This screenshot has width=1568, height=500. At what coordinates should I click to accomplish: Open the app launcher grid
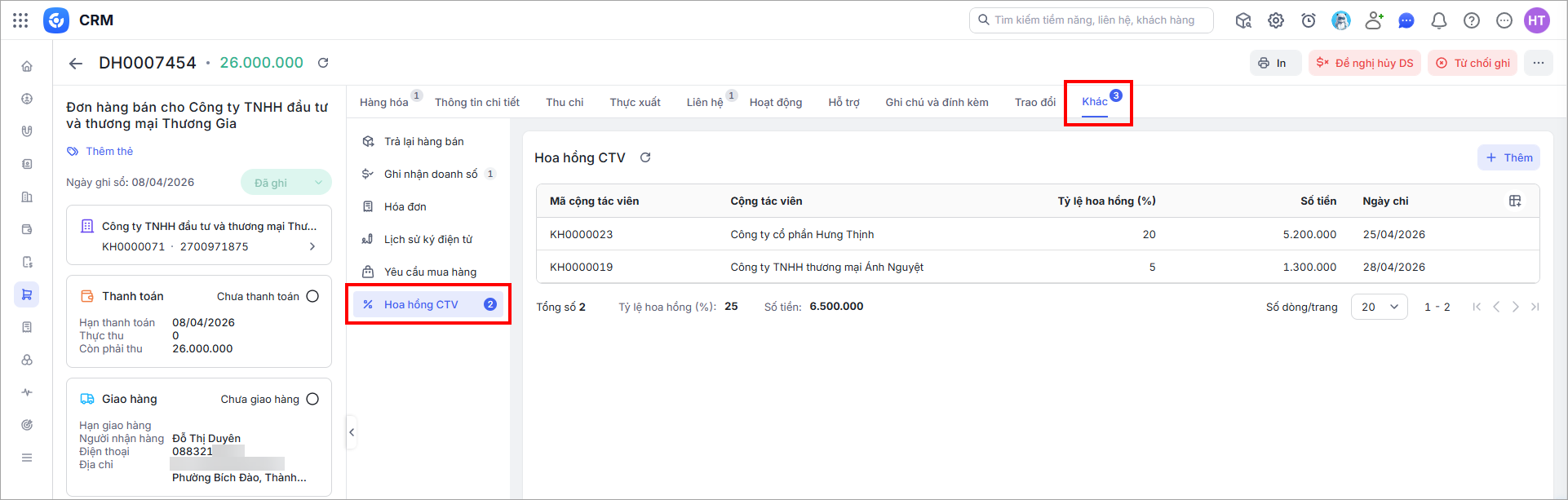20,20
